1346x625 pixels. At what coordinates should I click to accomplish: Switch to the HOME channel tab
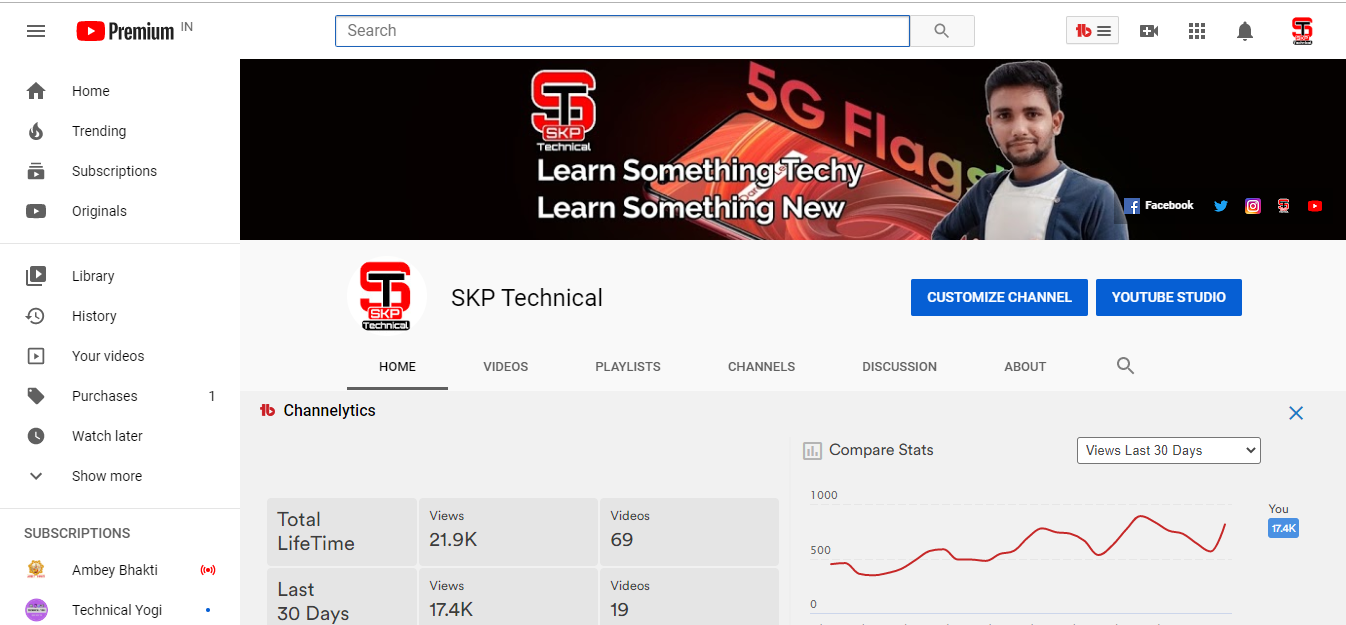point(397,367)
